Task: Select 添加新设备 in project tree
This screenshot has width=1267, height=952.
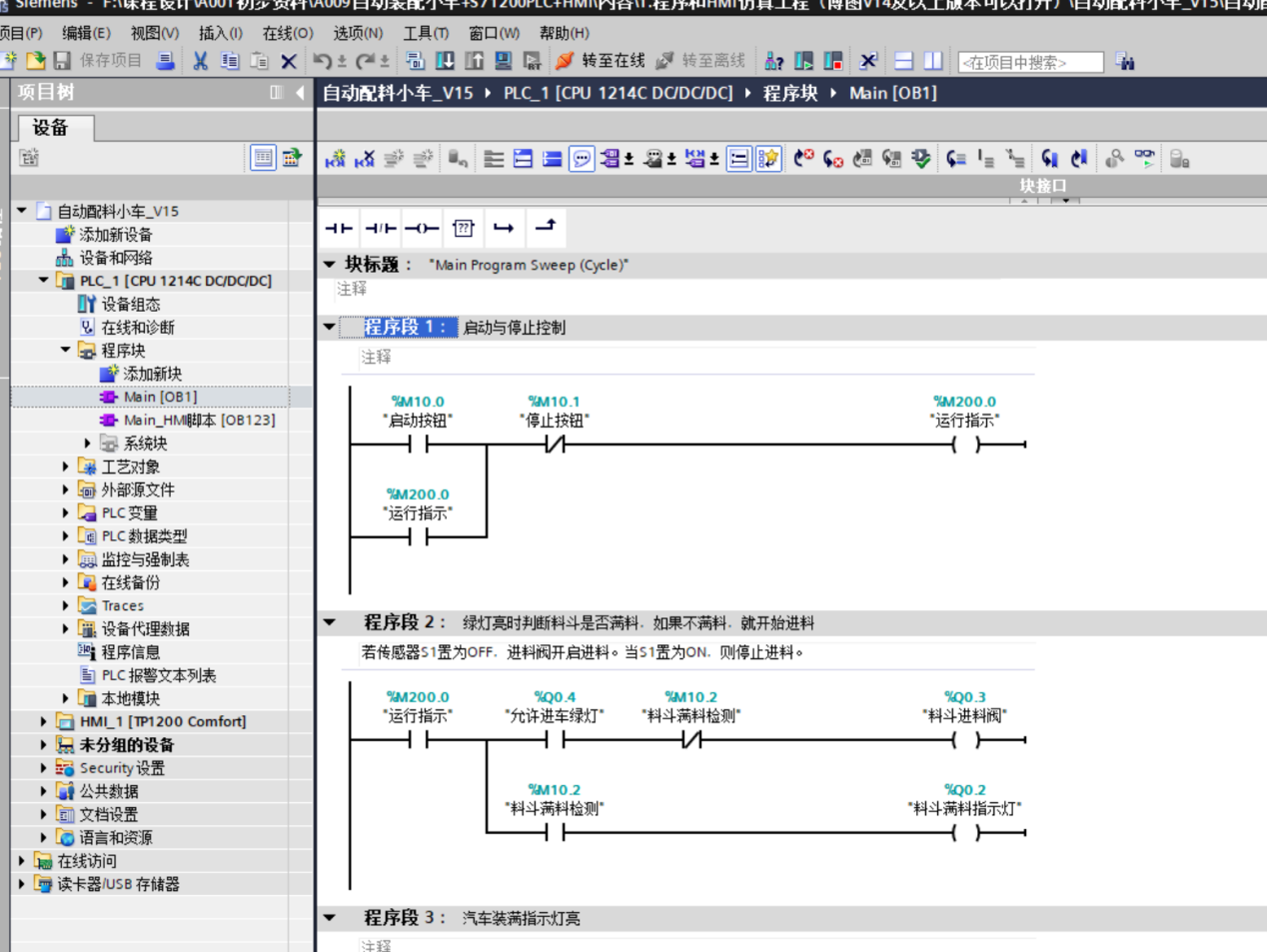Action: point(116,235)
